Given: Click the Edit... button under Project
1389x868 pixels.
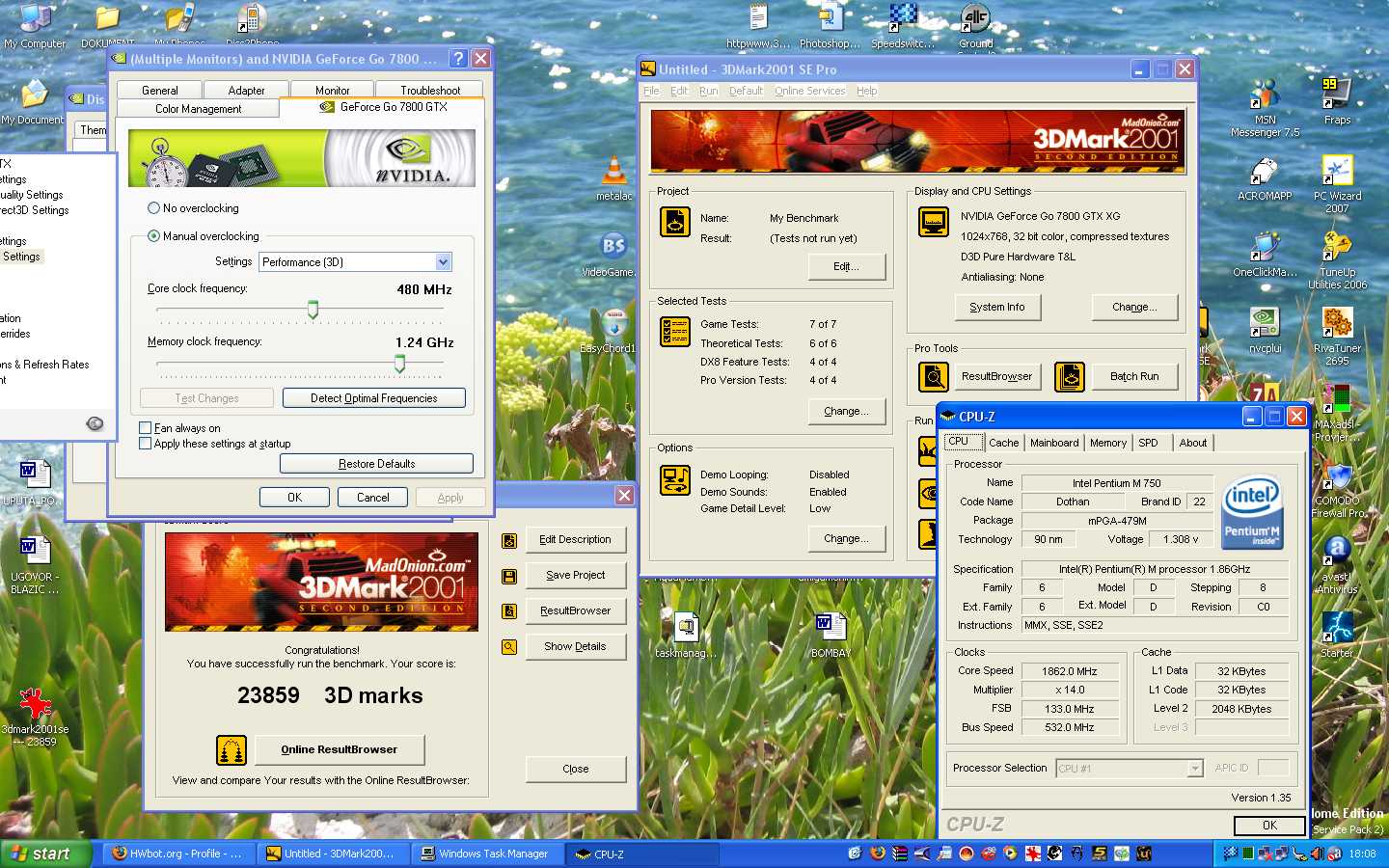Looking at the screenshot, I should [846, 266].
